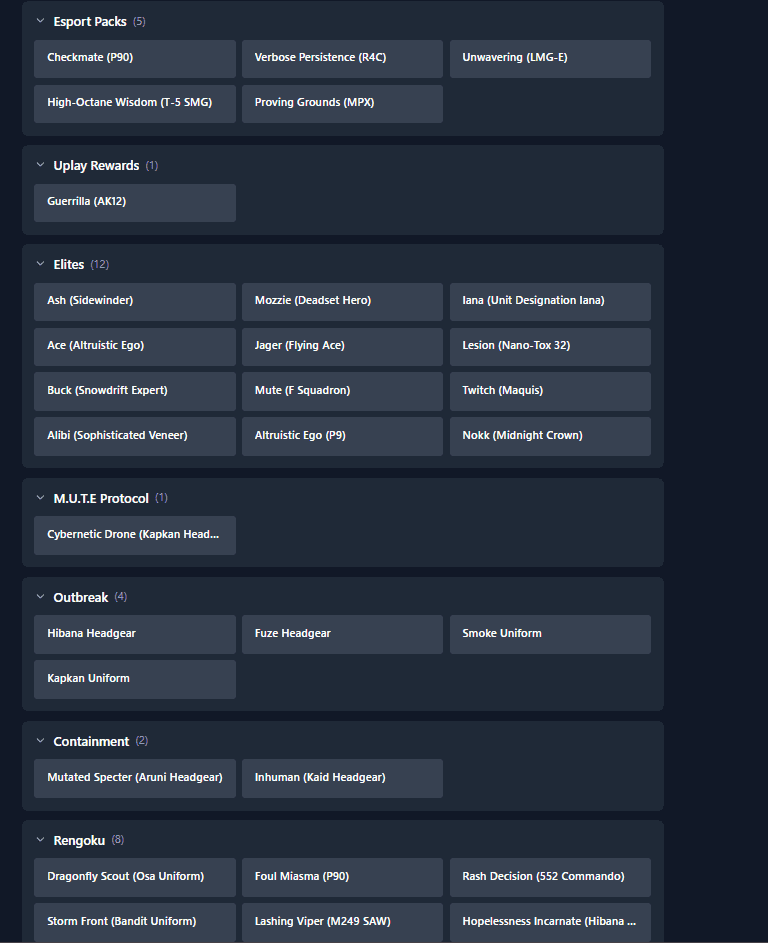
Task: Pick the Guerrilla (AK12) reward
Action: pos(135,202)
